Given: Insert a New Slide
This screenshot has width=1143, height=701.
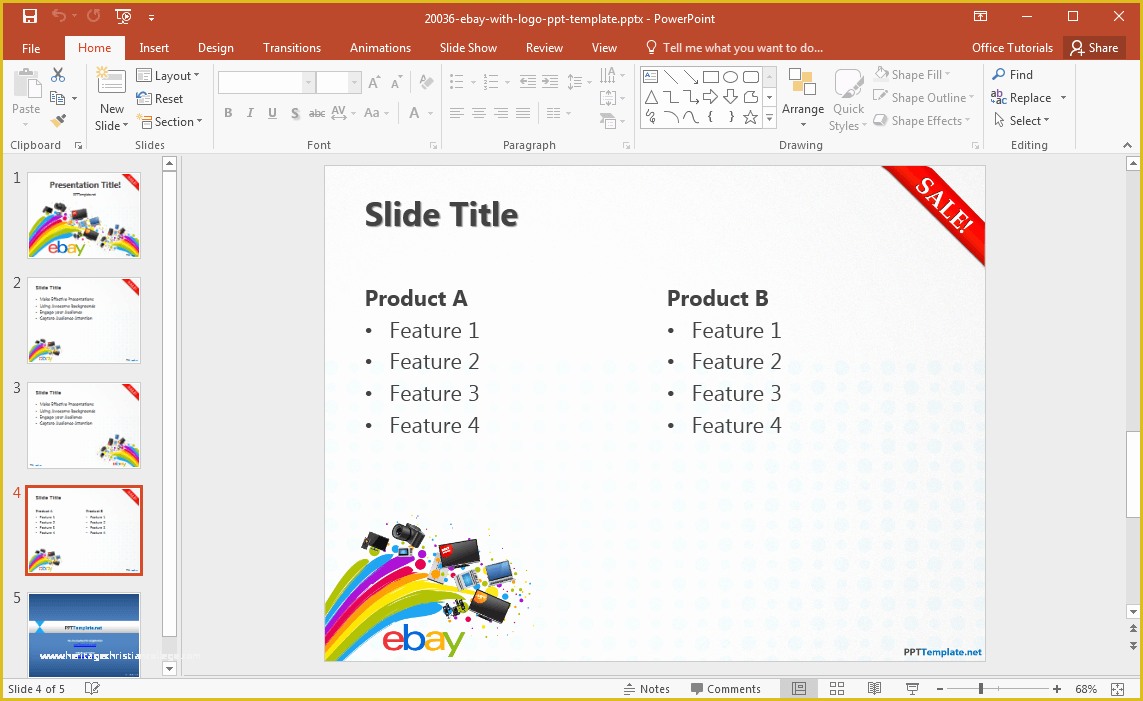Looking at the screenshot, I should pyautogui.click(x=112, y=99).
